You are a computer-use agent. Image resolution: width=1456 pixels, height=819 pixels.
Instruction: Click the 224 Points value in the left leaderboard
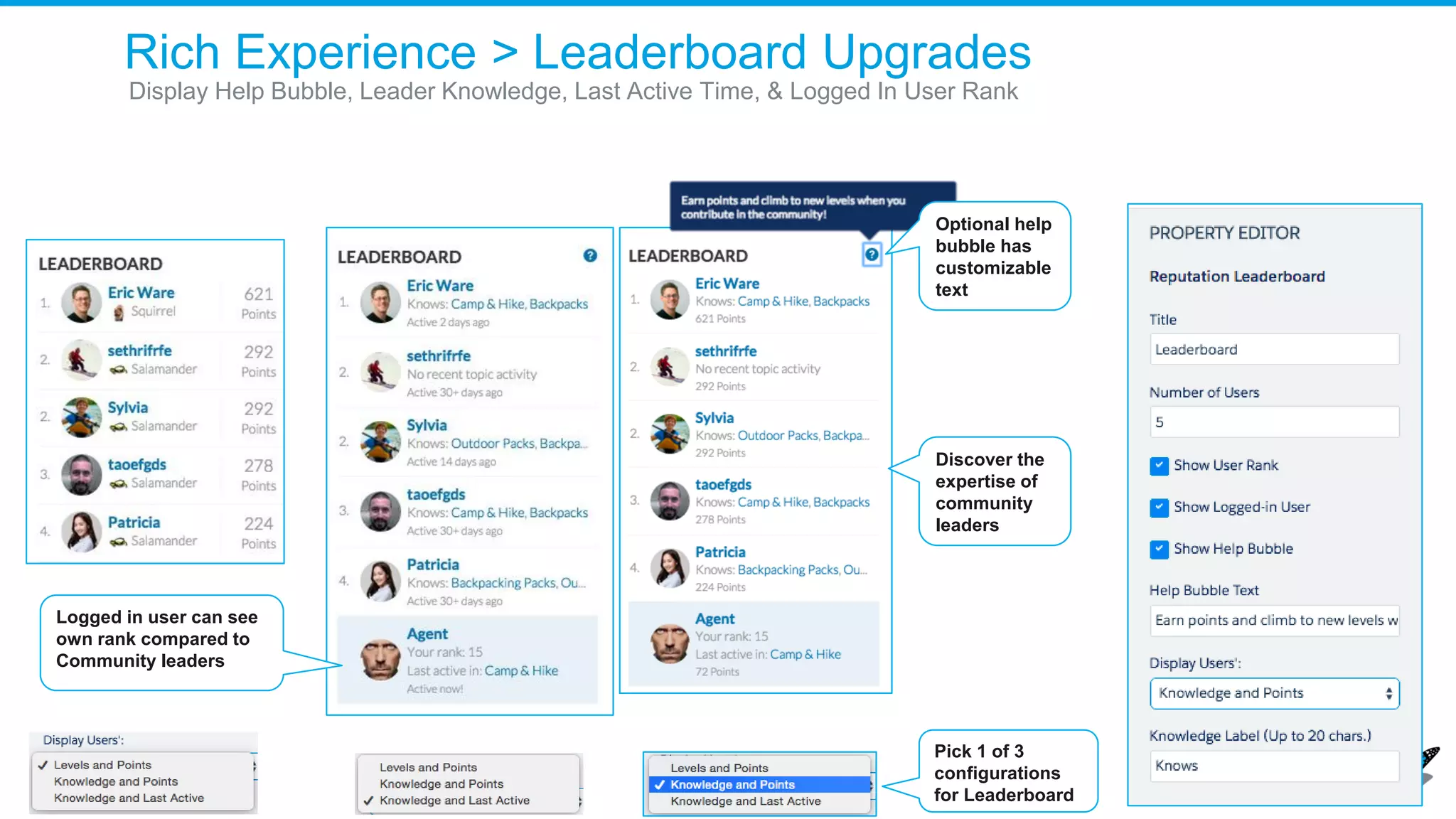click(x=258, y=533)
